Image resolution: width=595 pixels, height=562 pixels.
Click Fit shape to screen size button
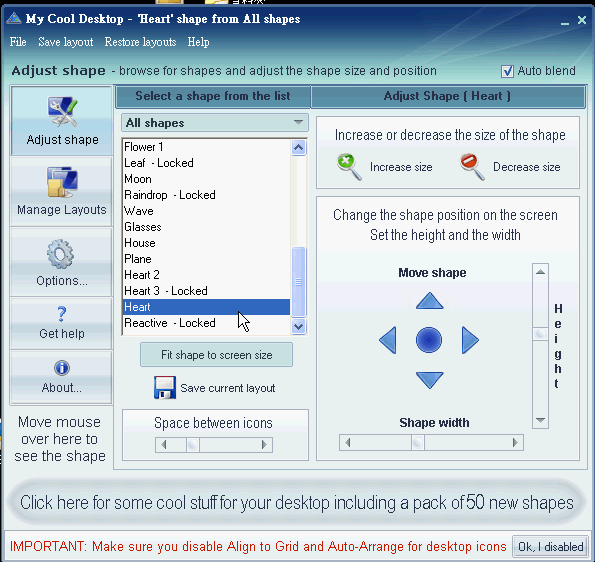(216, 355)
